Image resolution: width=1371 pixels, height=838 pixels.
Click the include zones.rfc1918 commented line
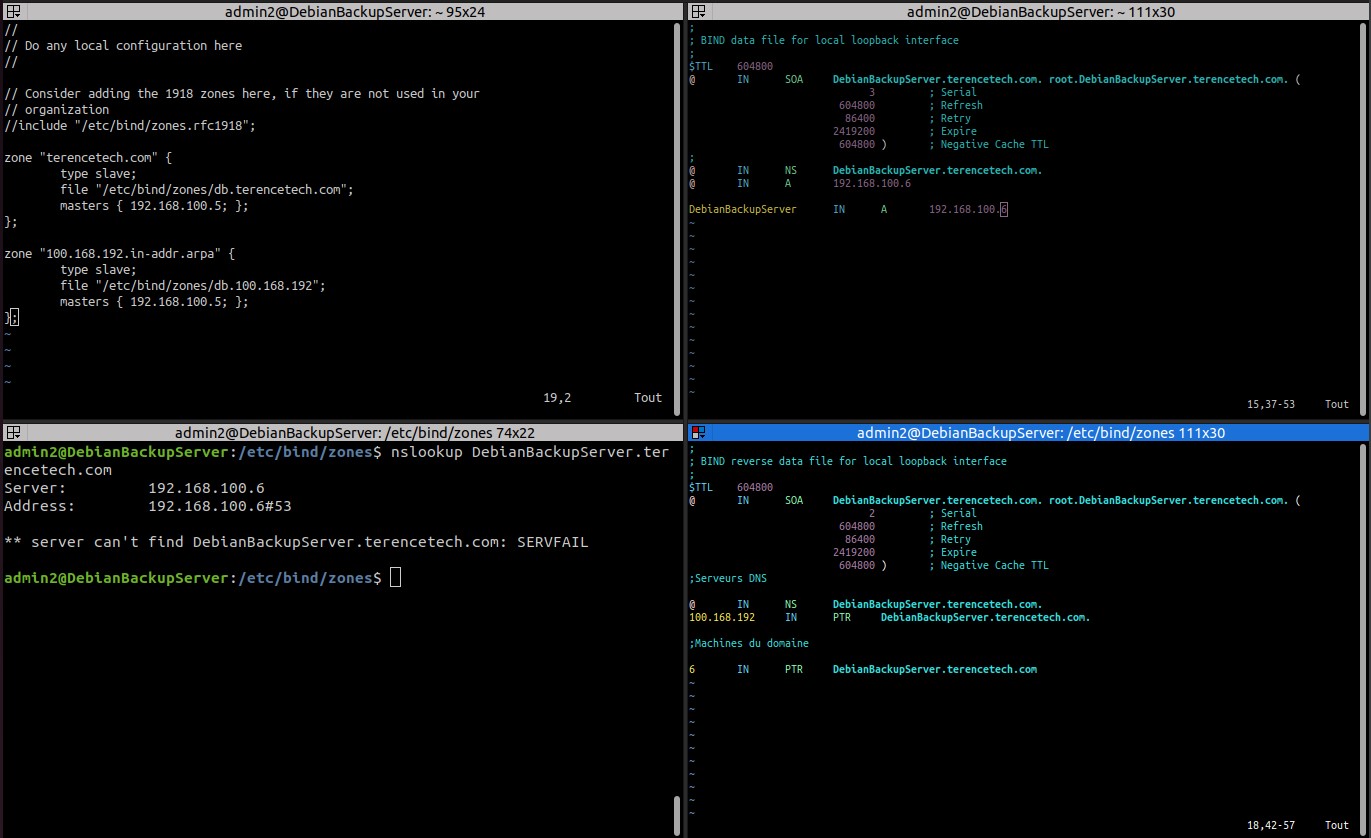[130, 125]
